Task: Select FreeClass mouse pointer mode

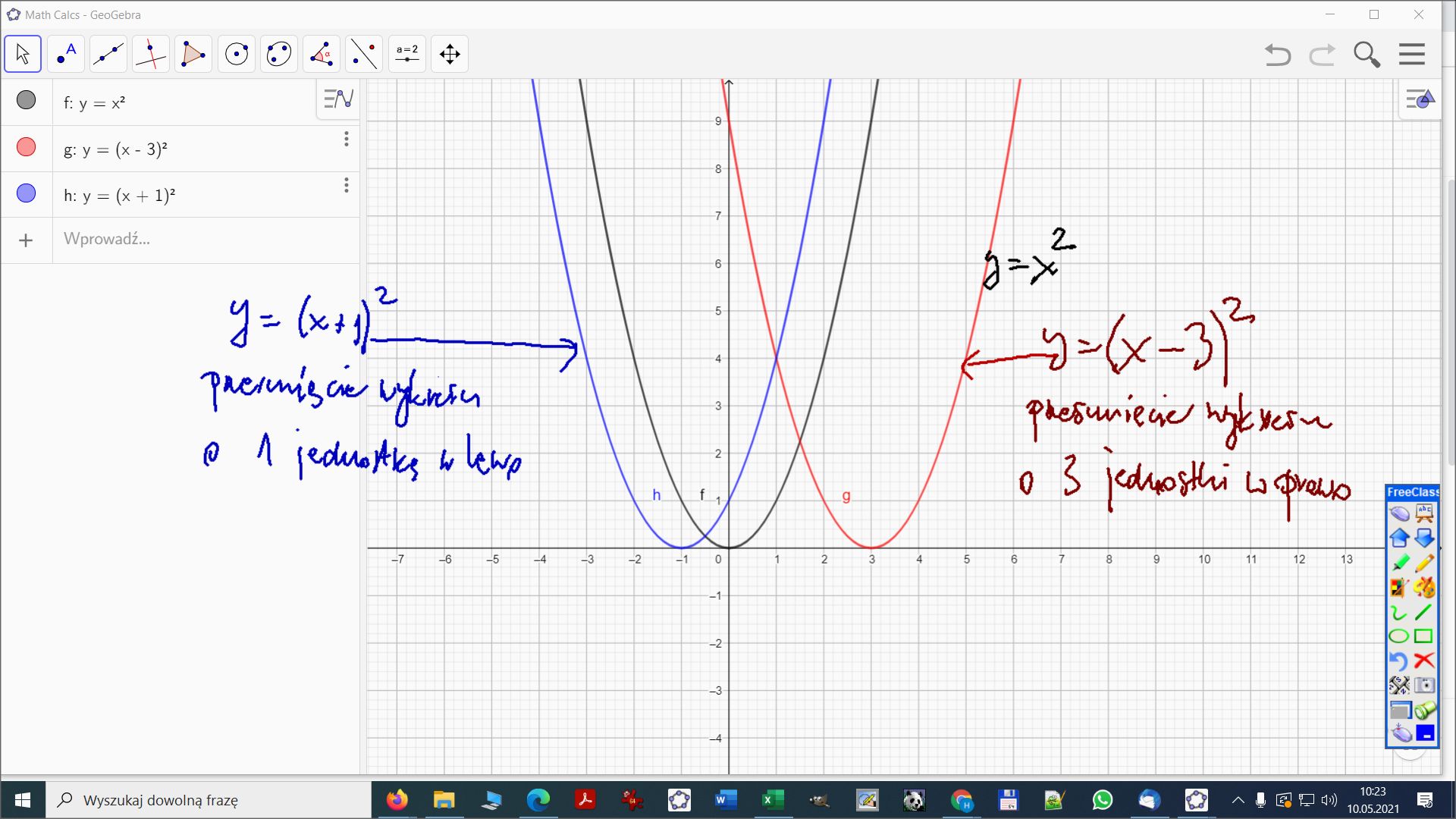Action: click(x=1399, y=514)
